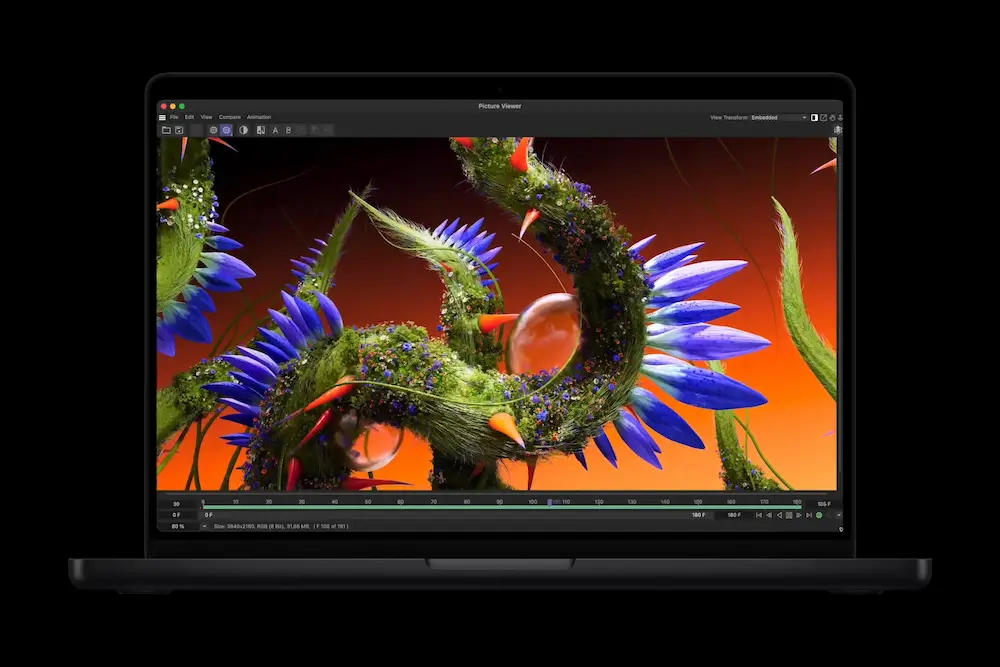The image size is (1000, 667).
Task: Toggle the half-circle contrast icon
Action: point(243,130)
